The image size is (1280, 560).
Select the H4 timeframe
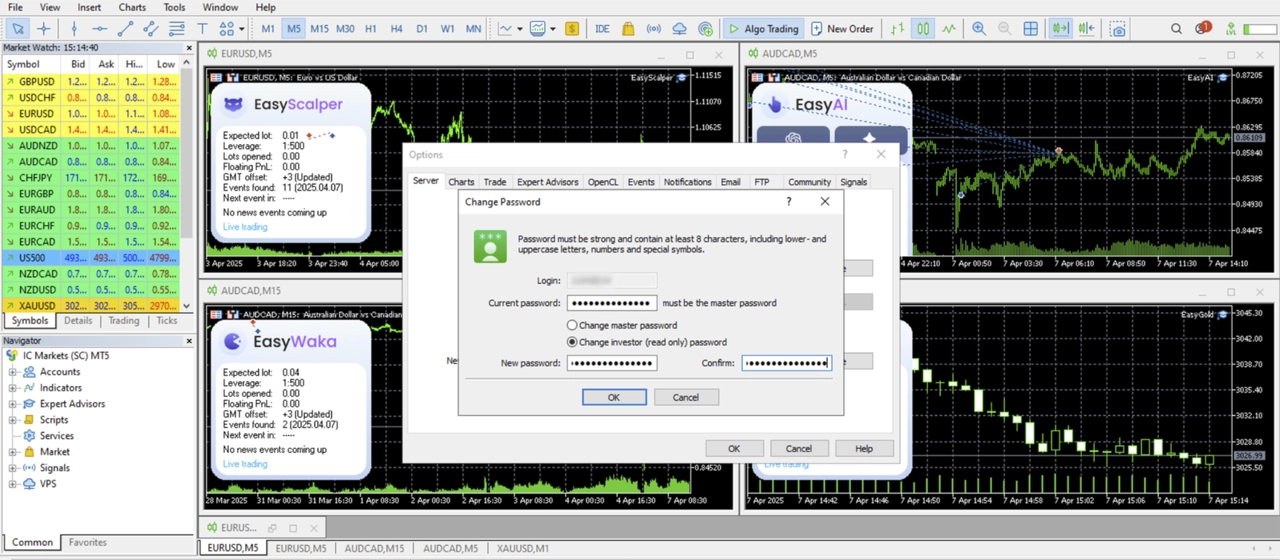397,29
